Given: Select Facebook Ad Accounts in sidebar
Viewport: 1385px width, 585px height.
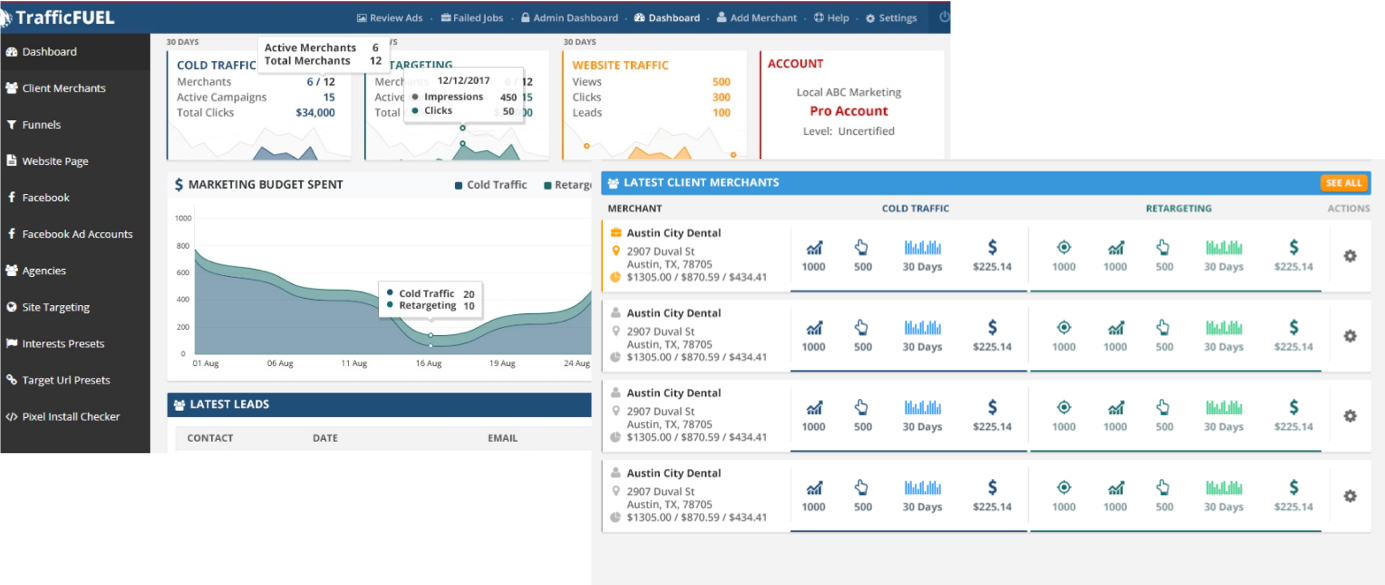Looking at the screenshot, I should [77, 234].
